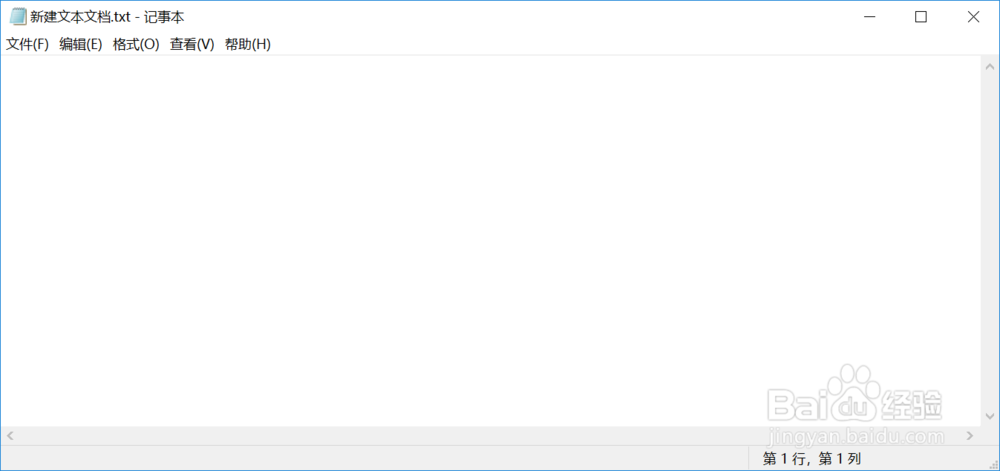Click the vertical scrollbar down arrow
This screenshot has width=1000, height=471.
(990, 417)
